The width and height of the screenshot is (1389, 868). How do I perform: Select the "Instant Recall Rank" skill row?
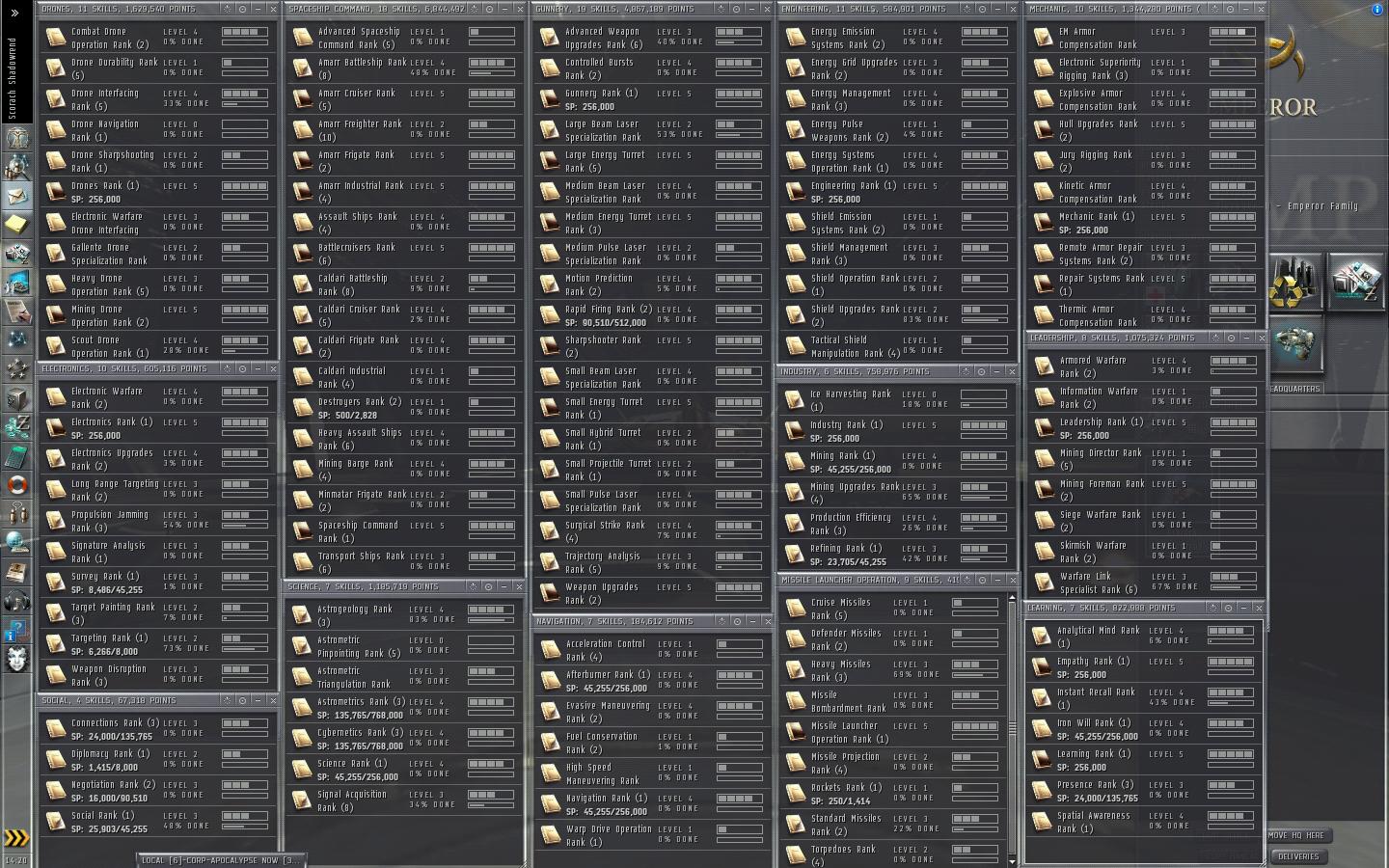pos(1144,698)
